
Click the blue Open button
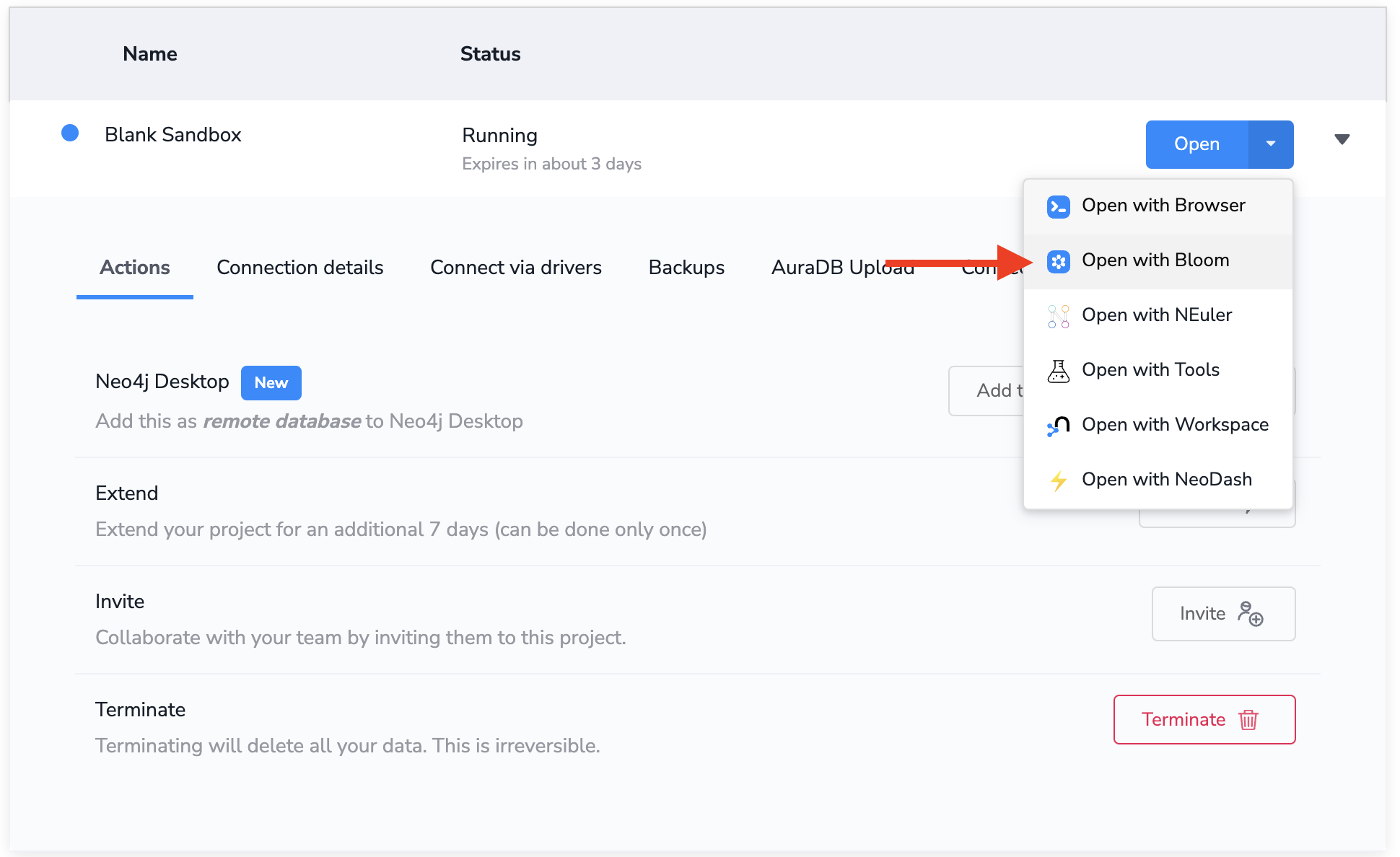coord(1196,144)
